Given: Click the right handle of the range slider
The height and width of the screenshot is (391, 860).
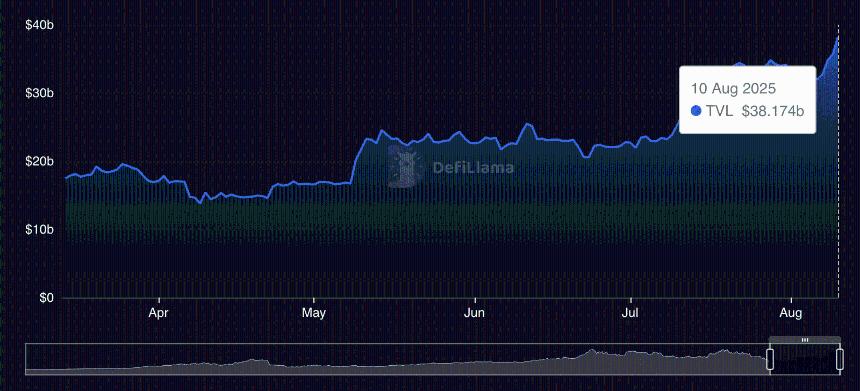Looking at the screenshot, I should [840, 359].
